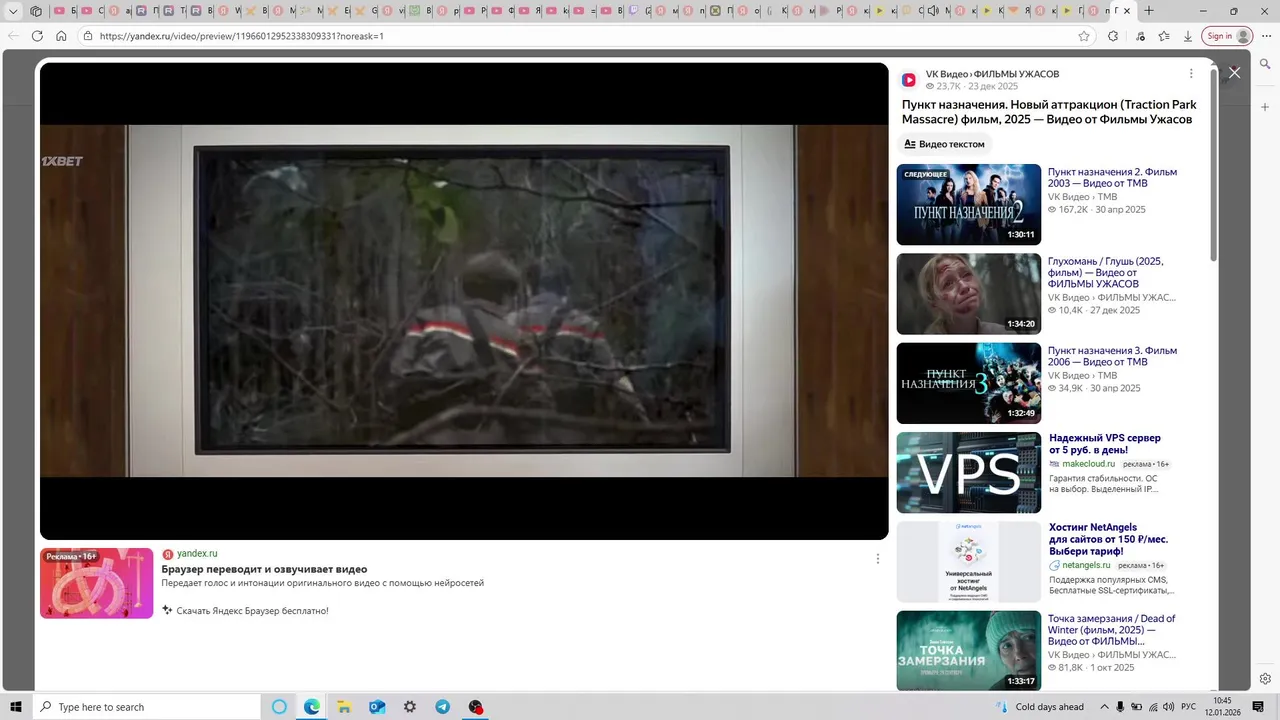Open a new browser tab
The image size is (1280, 720).
point(1149,11)
